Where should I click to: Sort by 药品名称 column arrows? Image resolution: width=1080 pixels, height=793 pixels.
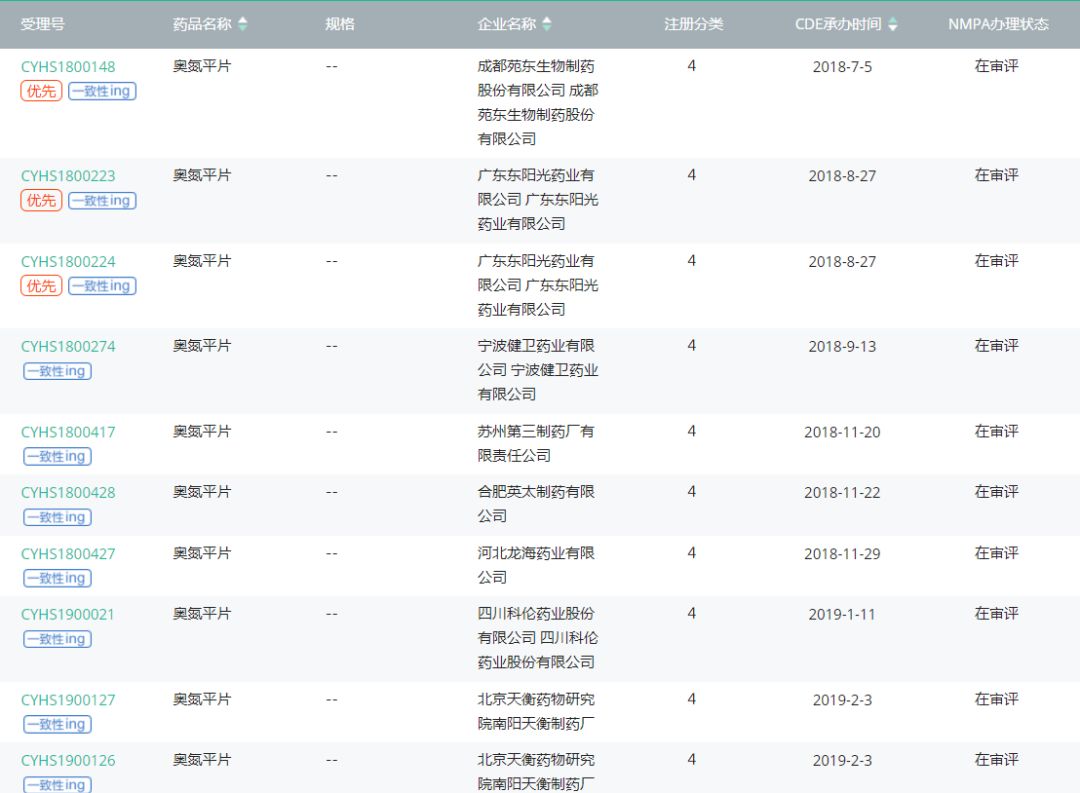tap(242, 24)
